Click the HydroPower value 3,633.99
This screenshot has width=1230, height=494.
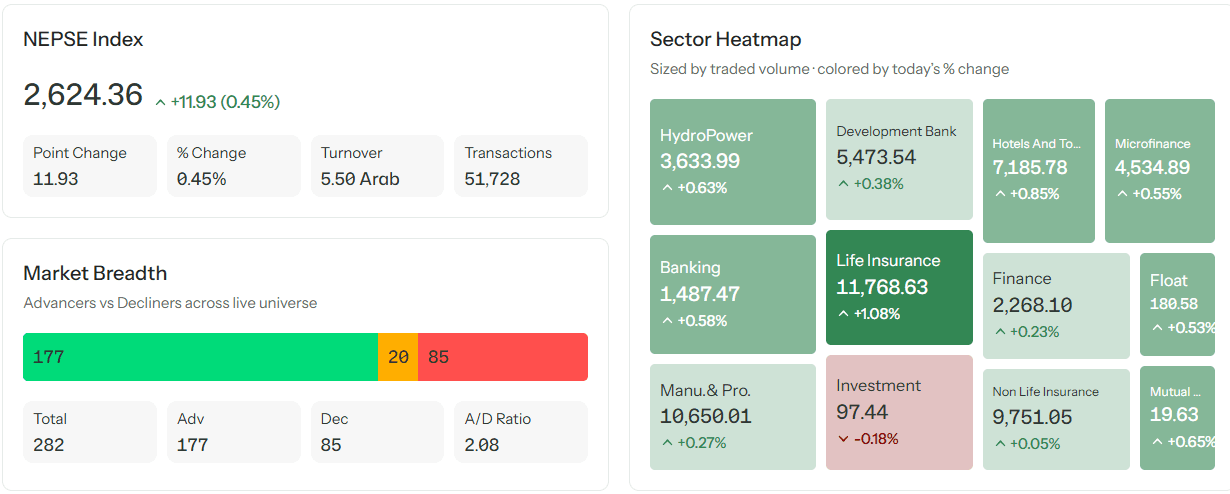coord(700,161)
